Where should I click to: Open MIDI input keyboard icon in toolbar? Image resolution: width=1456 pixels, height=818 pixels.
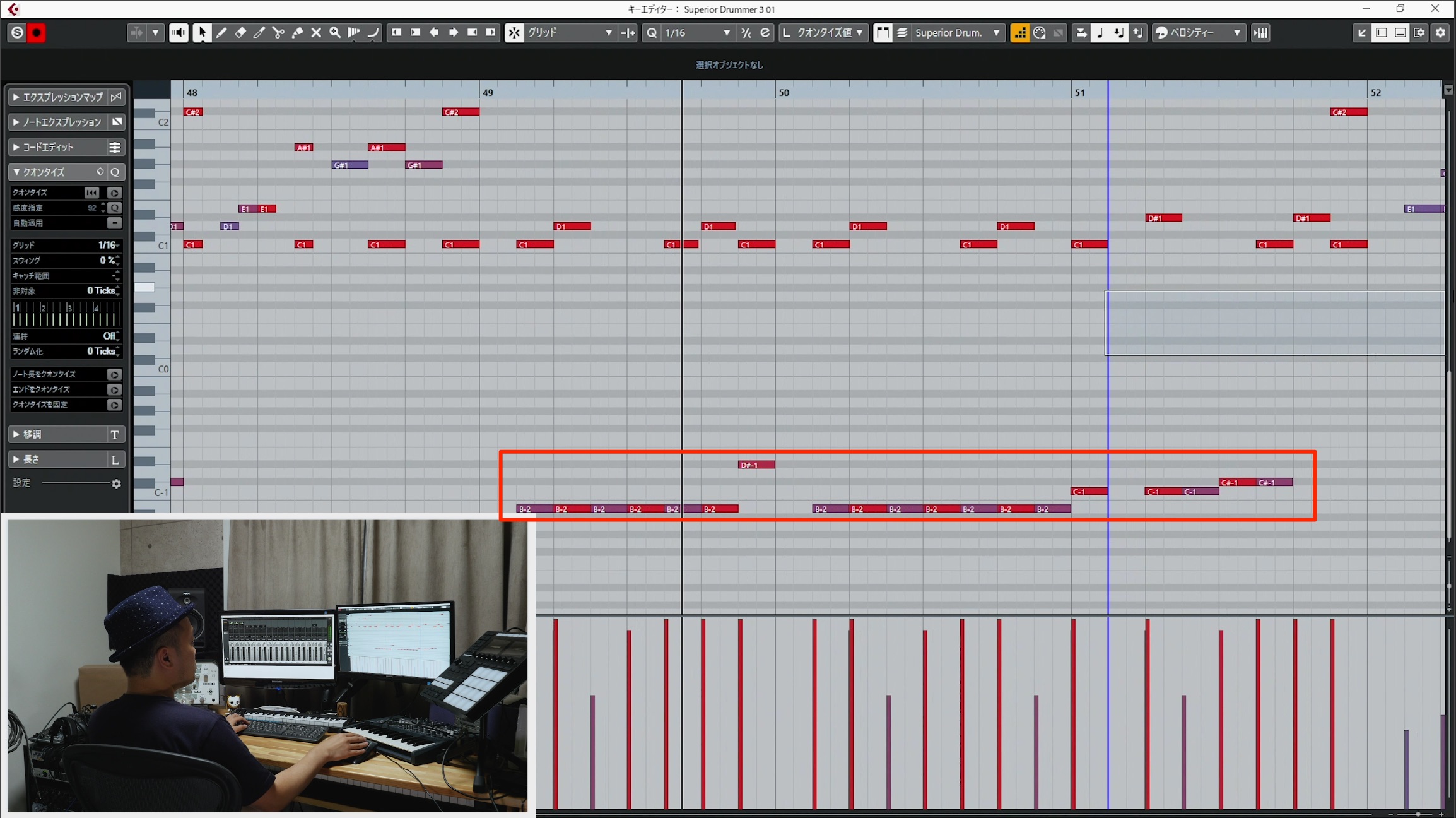tap(1261, 33)
